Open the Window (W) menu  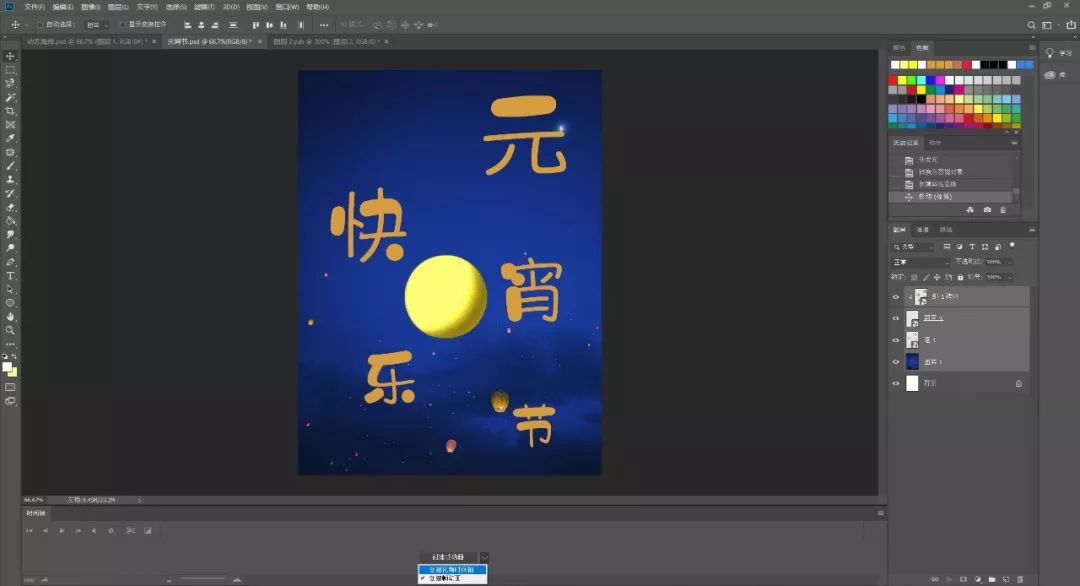tap(286, 7)
